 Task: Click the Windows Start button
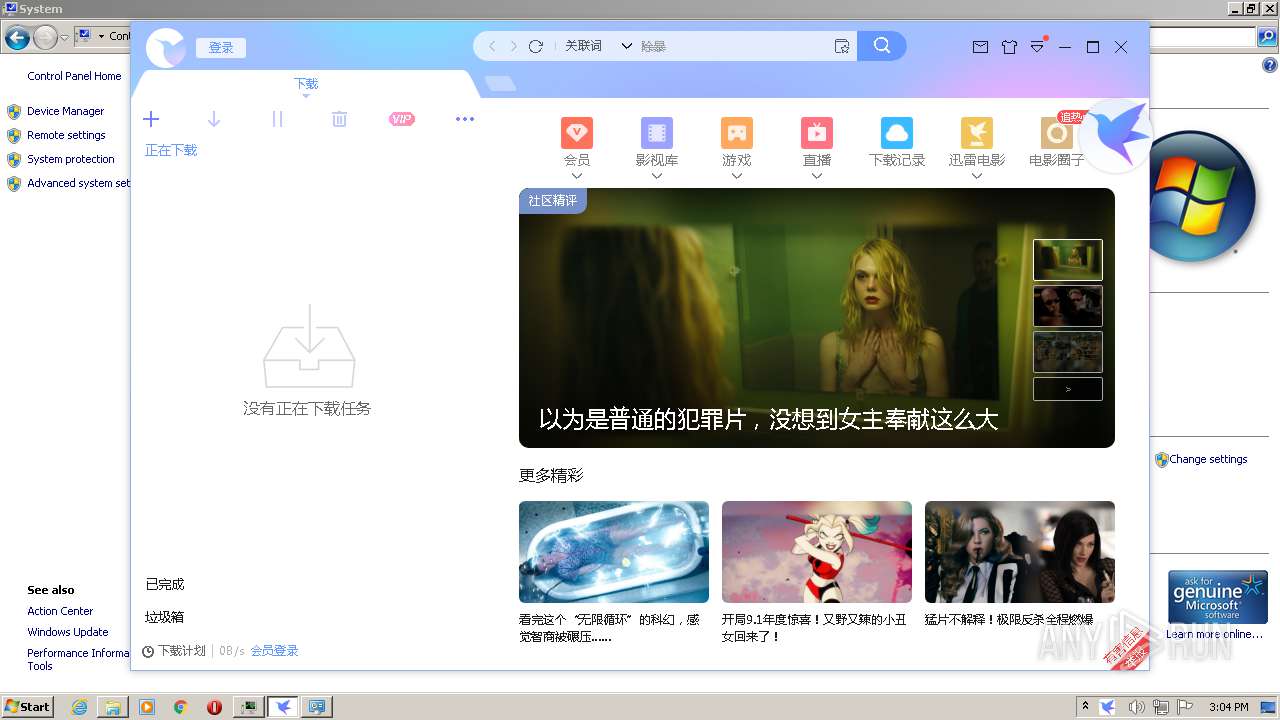point(27,707)
